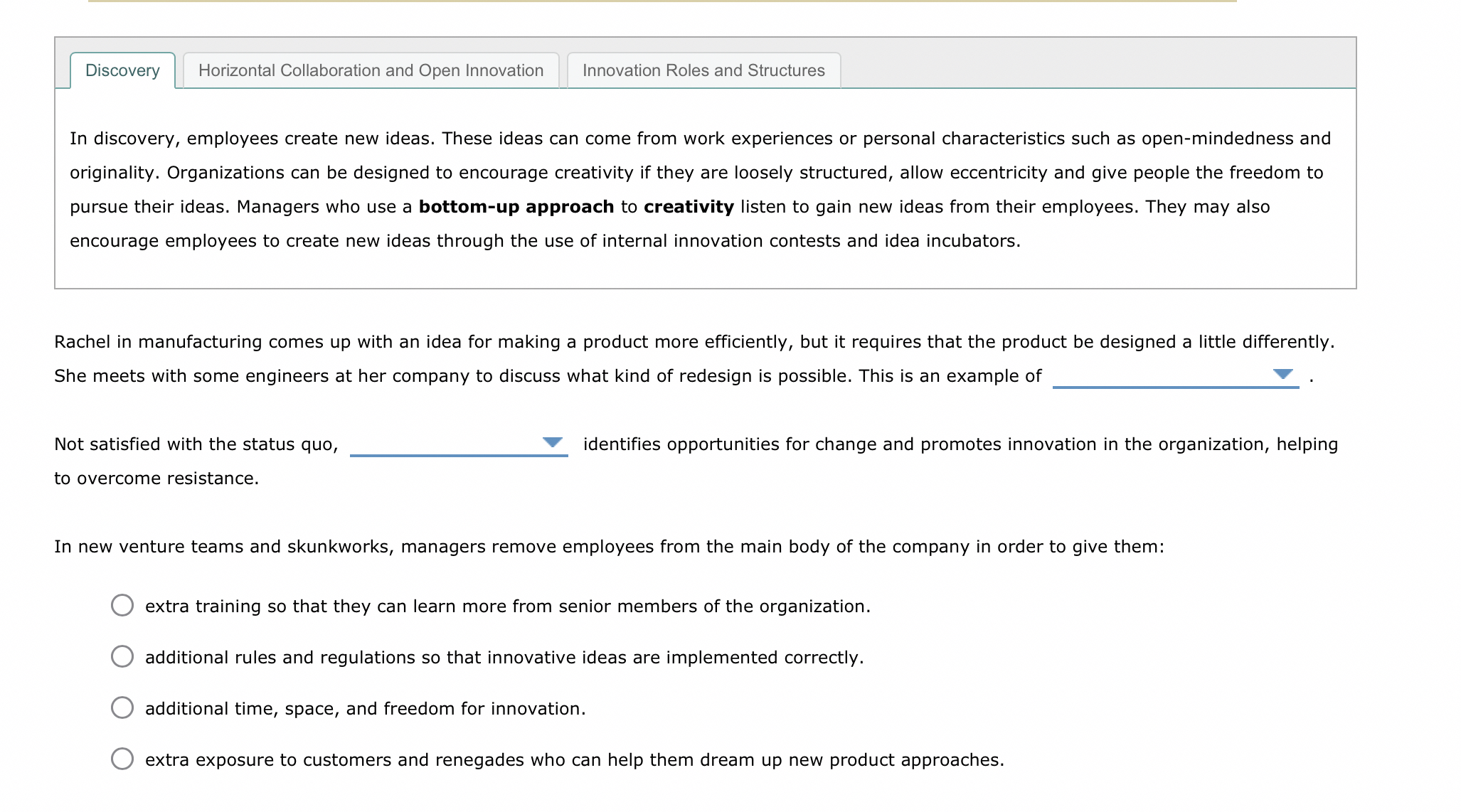
Task: Click the question text about skunkworks
Action: 609,547
